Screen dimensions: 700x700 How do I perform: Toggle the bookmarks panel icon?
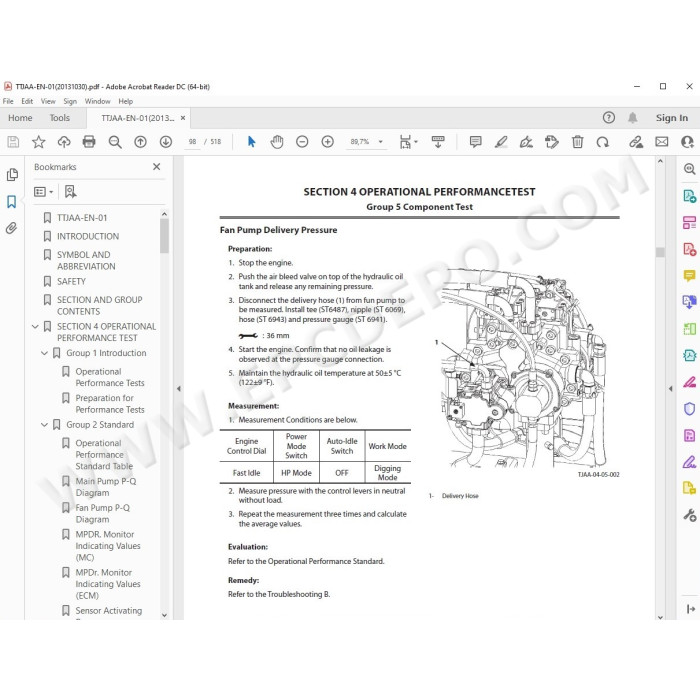tap(12, 202)
